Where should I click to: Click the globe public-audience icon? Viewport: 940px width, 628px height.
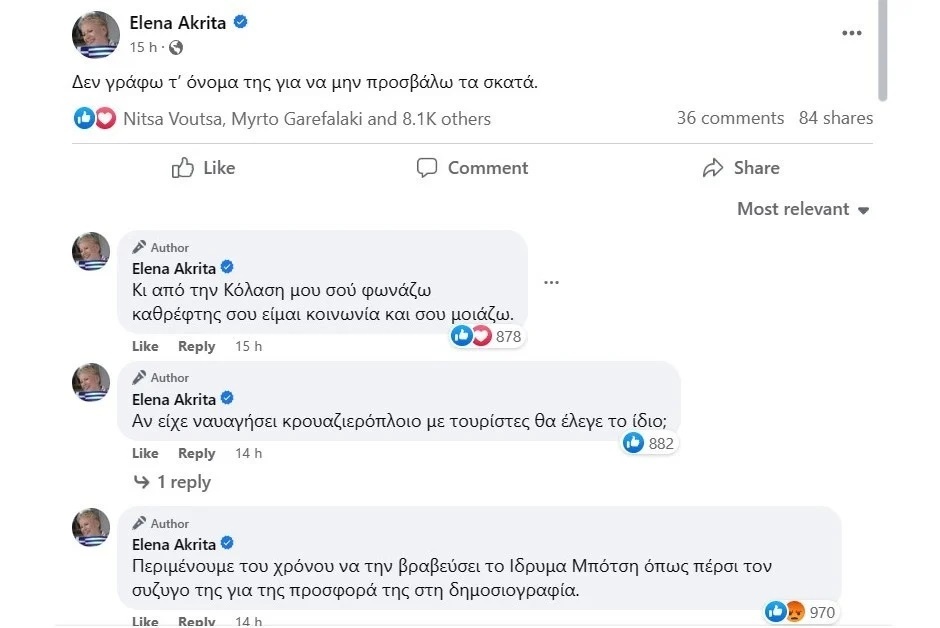coord(176,47)
